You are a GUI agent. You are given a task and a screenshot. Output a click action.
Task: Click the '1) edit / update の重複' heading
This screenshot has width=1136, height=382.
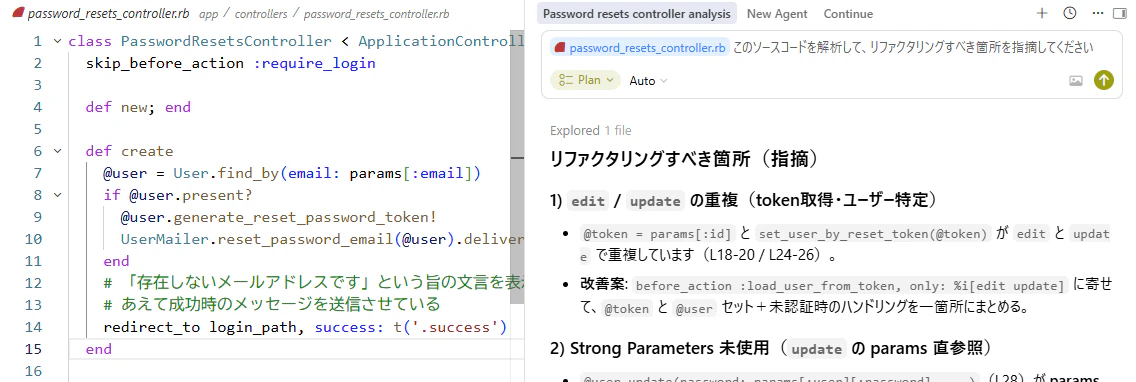[746, 201]
